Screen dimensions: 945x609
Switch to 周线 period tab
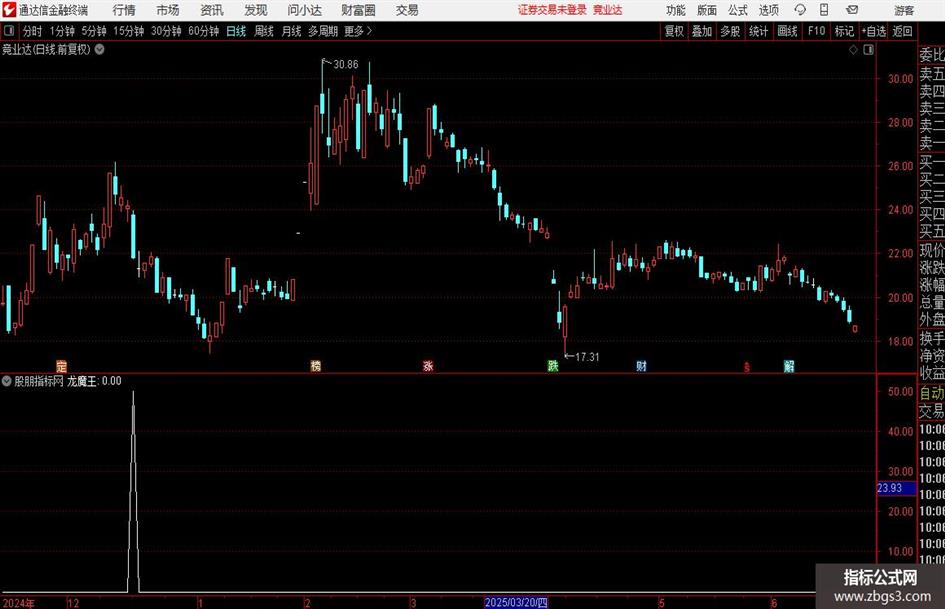click(x=264, y=31)
